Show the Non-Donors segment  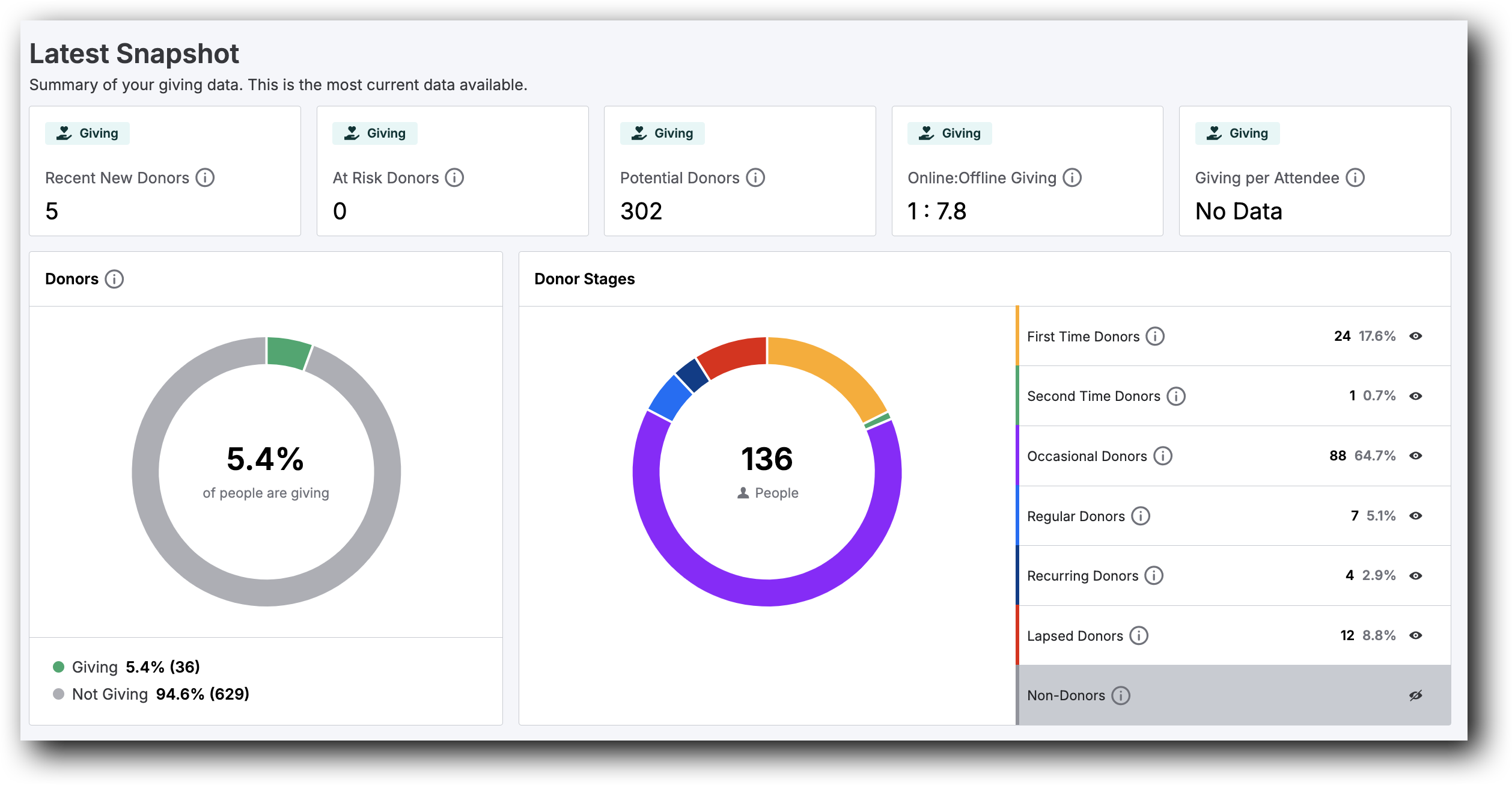point(1415,694)
